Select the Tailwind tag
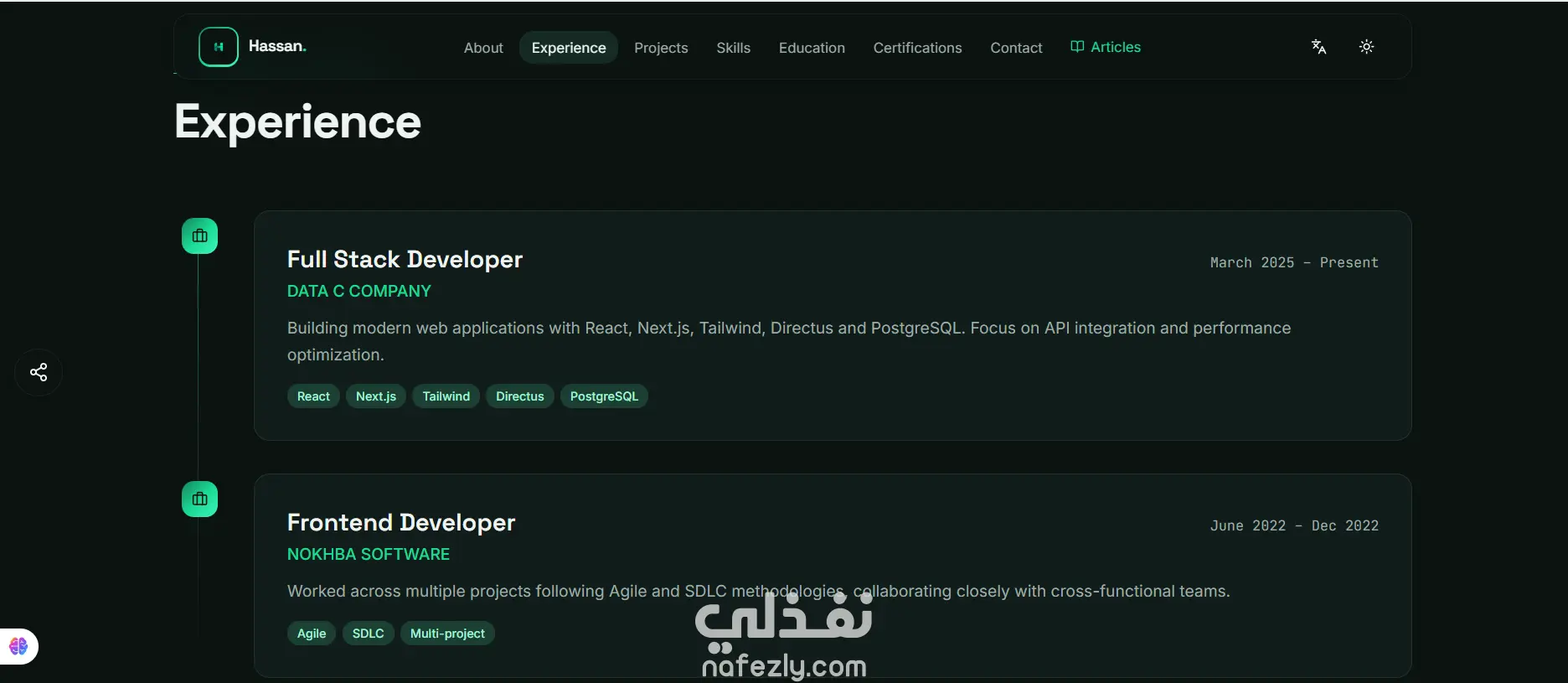The width and height of the screenshot is (1568, 683). 446,396
